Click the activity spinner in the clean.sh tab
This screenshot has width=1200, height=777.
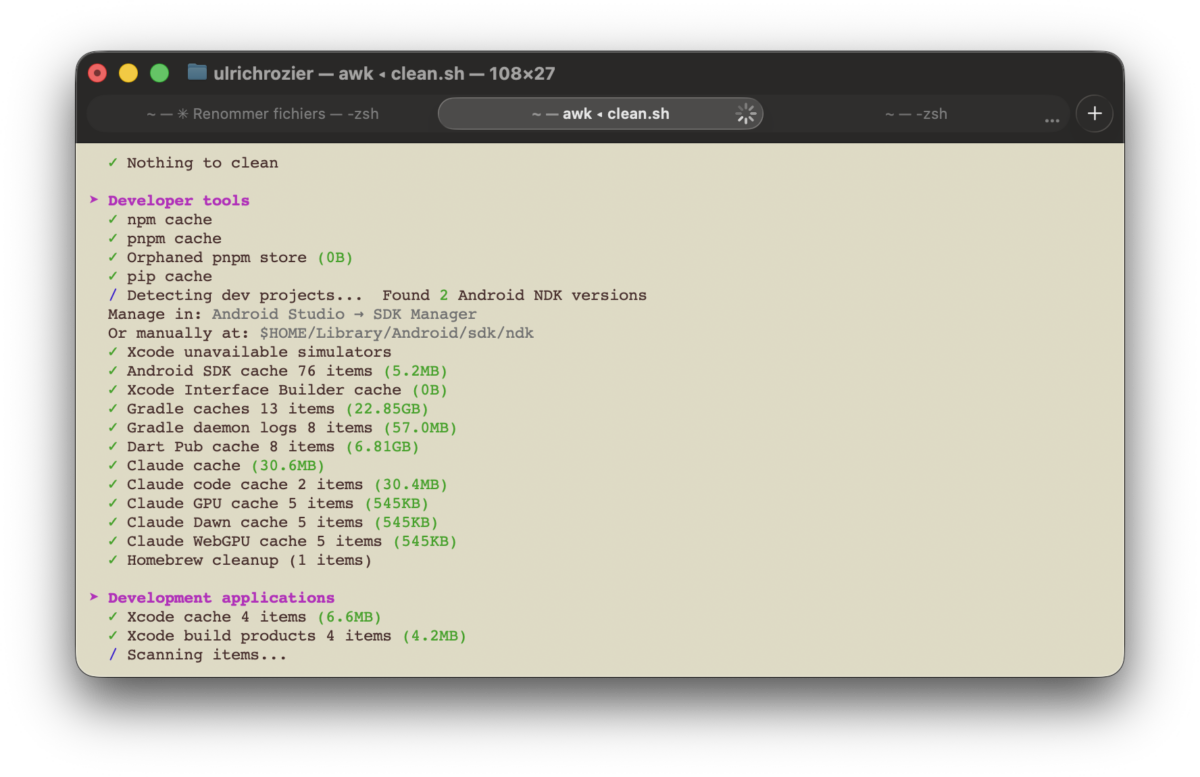pyautogui.click(x=746, y=114)
